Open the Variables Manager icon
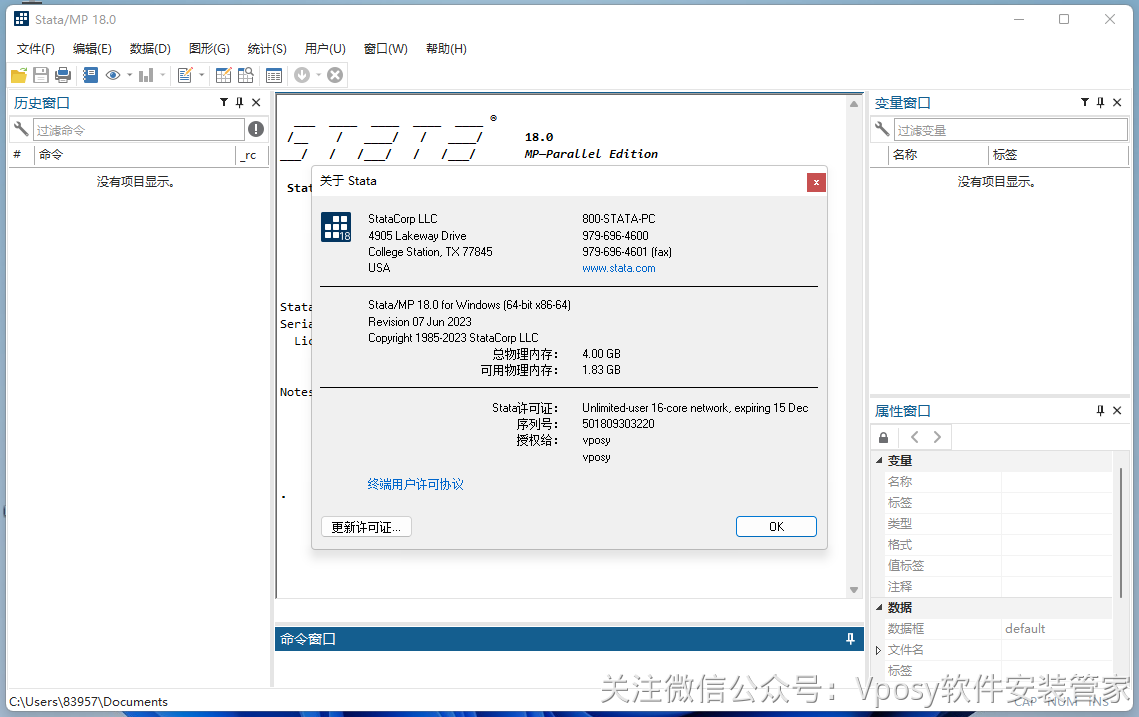1139x717 pixels. click(x=274, y=75)
